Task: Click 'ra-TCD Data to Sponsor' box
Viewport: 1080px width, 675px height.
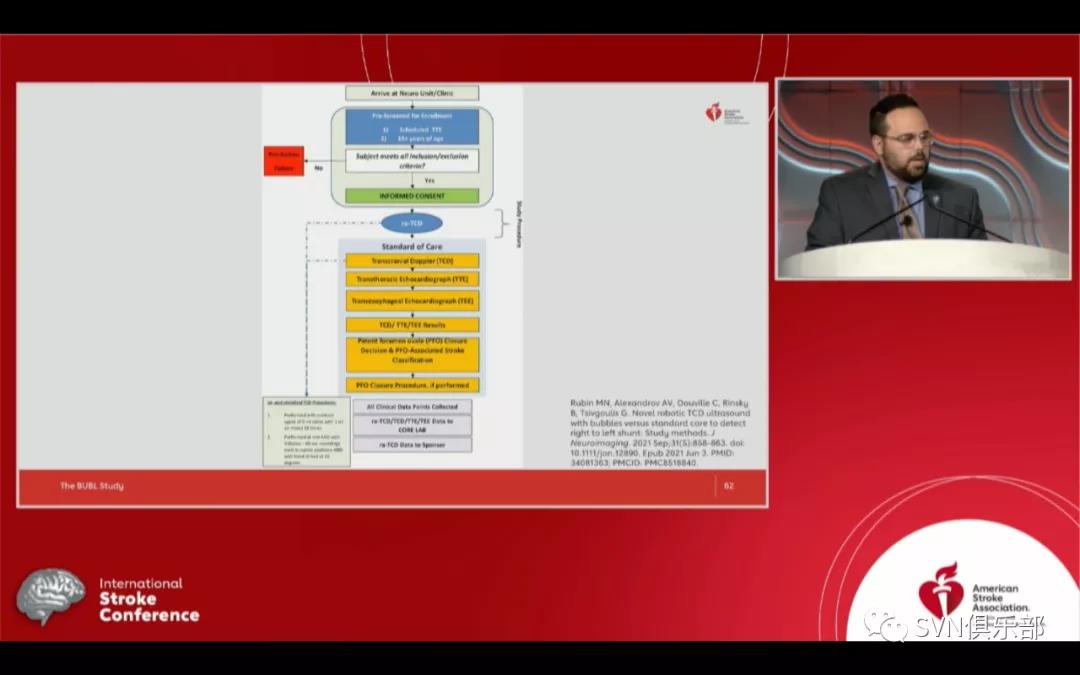Action: point(412,446)
